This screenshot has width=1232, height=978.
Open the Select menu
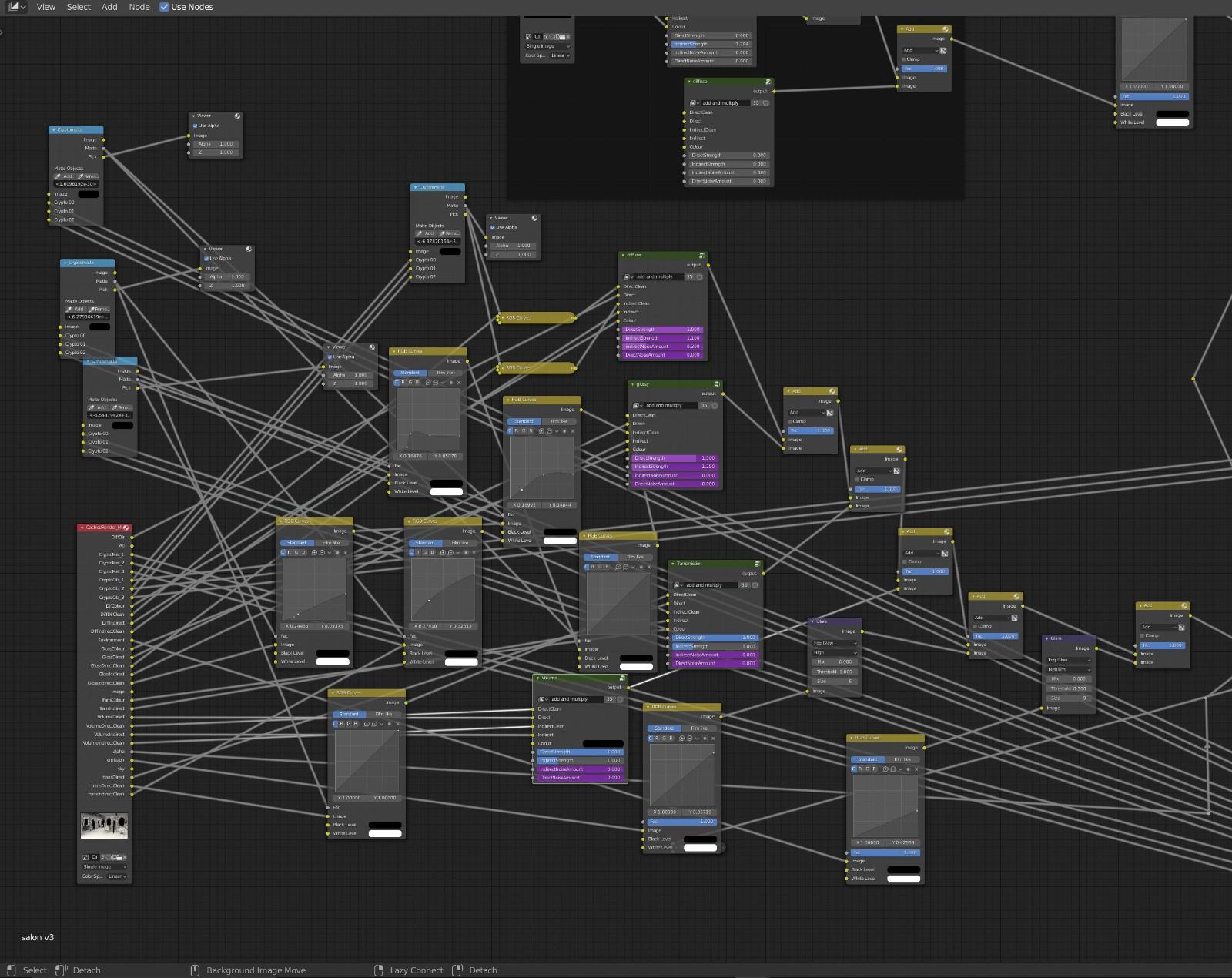[79, 7]
